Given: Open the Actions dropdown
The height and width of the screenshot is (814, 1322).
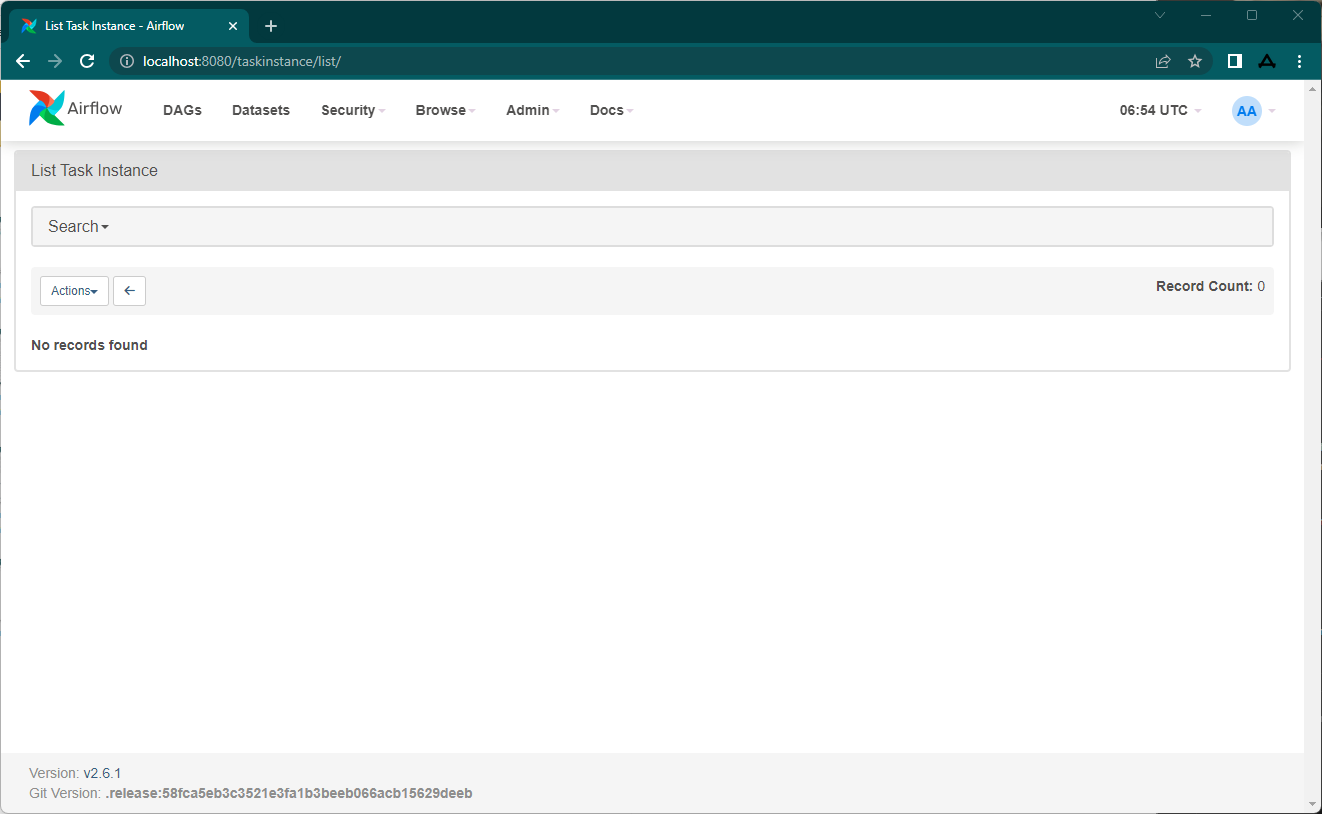Looking at the screenshot, I should tap(74, 291).
